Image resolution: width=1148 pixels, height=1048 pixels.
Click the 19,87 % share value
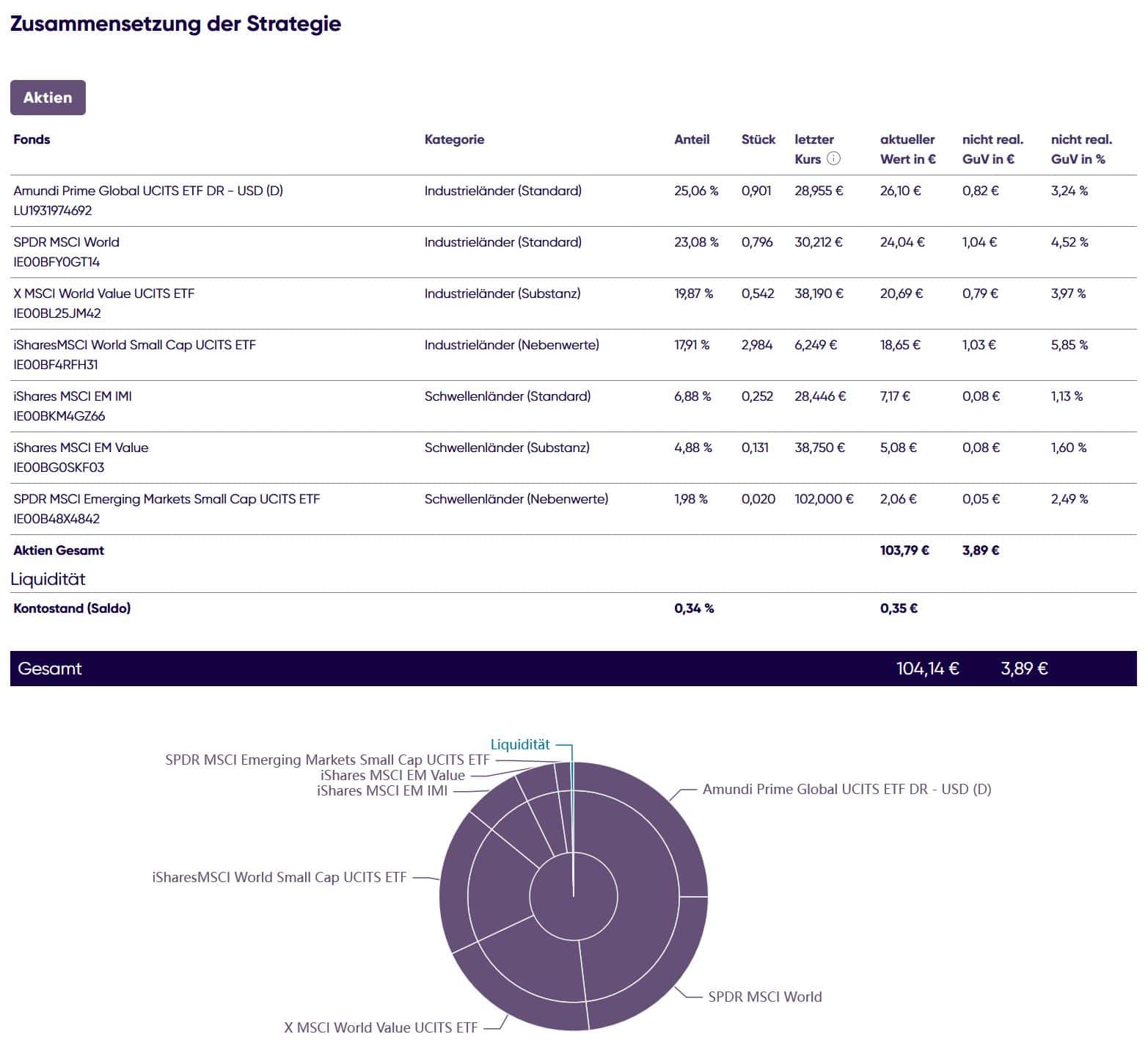(693, 294)
